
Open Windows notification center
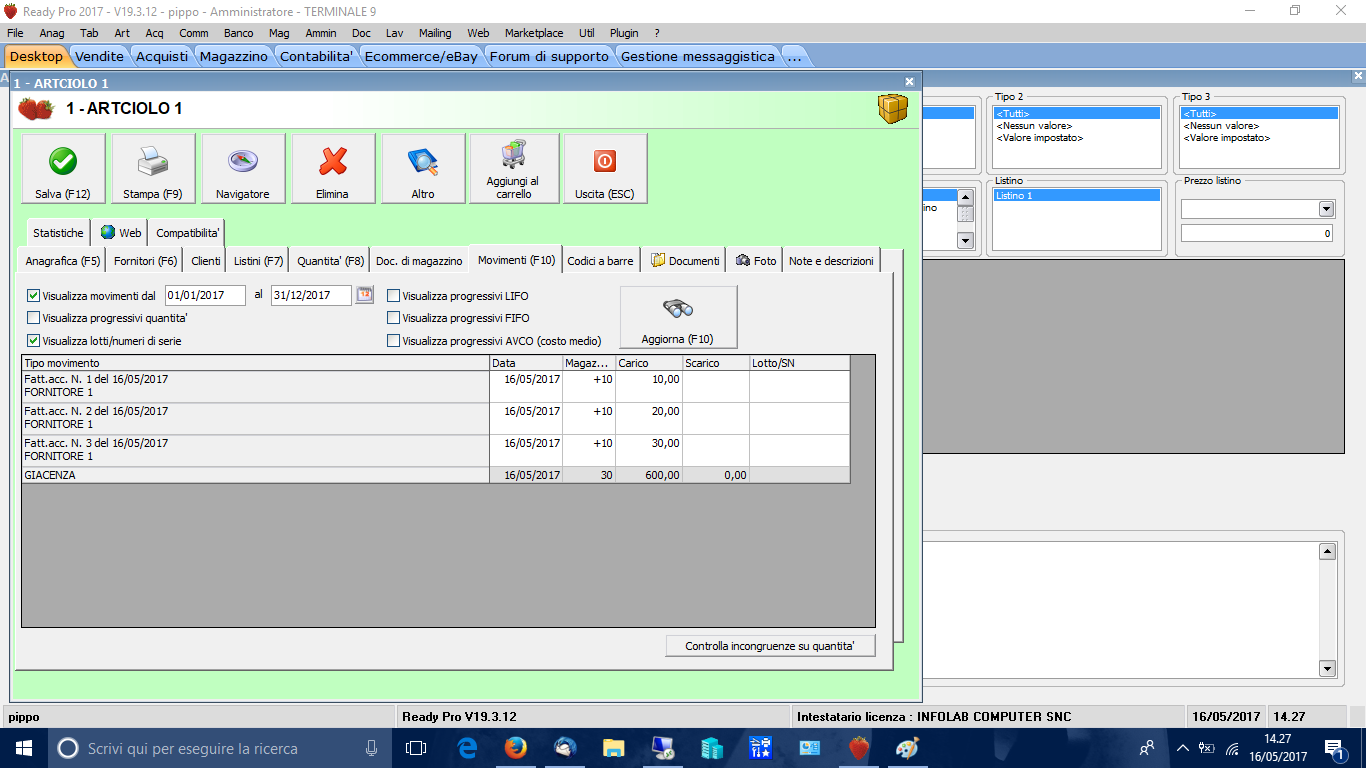(1333, 748)
